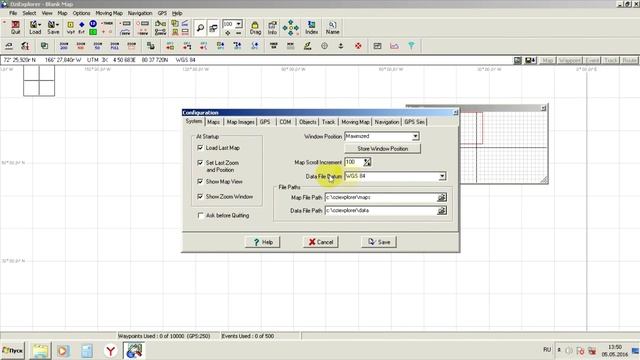Click the track profile graph icon
640x360 pixels.
[394, 46]
